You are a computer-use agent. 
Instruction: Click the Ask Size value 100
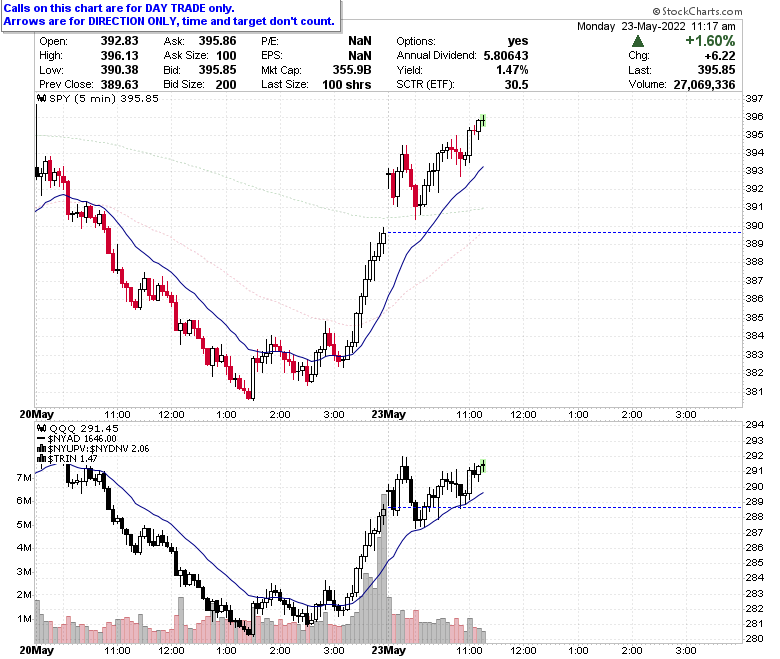226,56
